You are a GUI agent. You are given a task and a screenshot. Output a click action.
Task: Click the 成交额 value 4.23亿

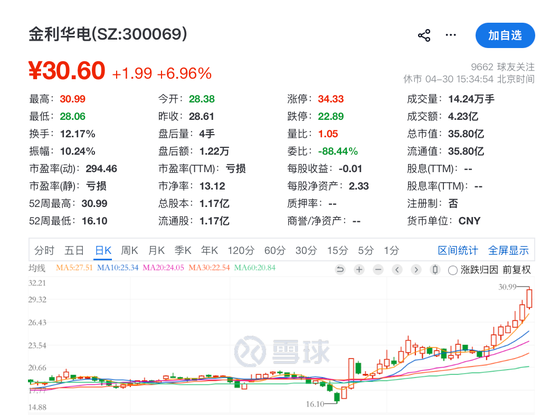click(463, 116)
